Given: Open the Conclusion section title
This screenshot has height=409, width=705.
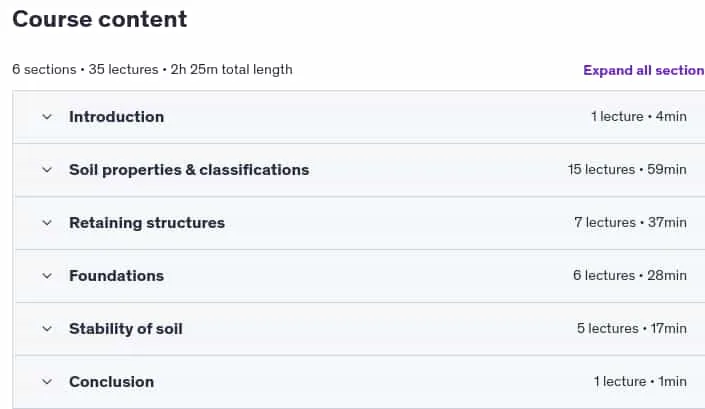Looking at the screenshot, I should (x=112, y=382).
